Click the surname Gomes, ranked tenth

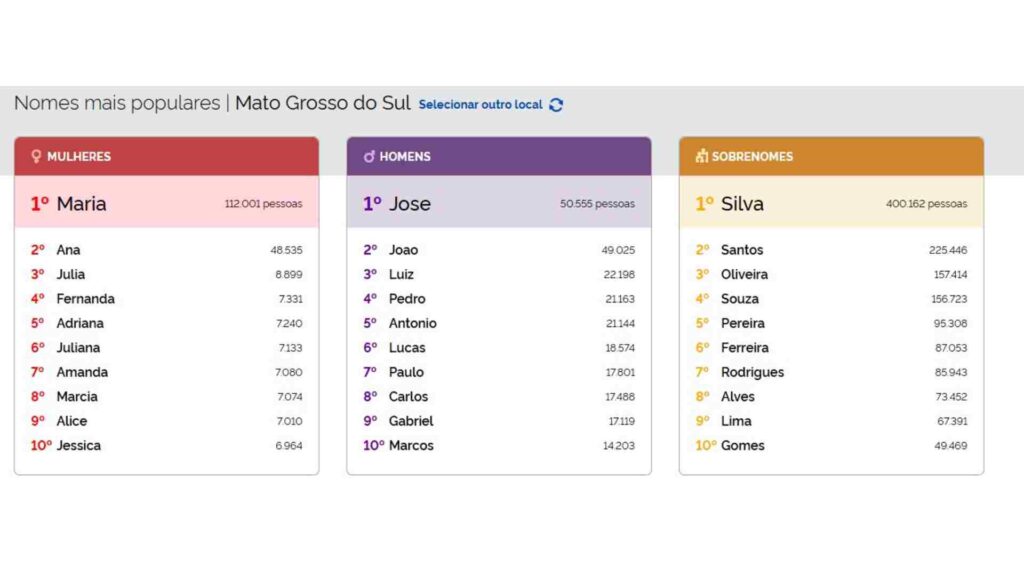(x=744, y=446)
